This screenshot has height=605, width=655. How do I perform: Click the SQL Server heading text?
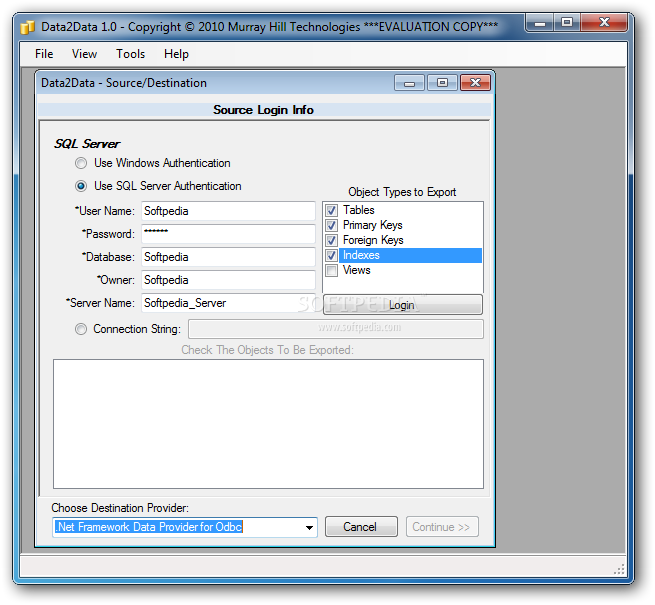coord(87,144)
